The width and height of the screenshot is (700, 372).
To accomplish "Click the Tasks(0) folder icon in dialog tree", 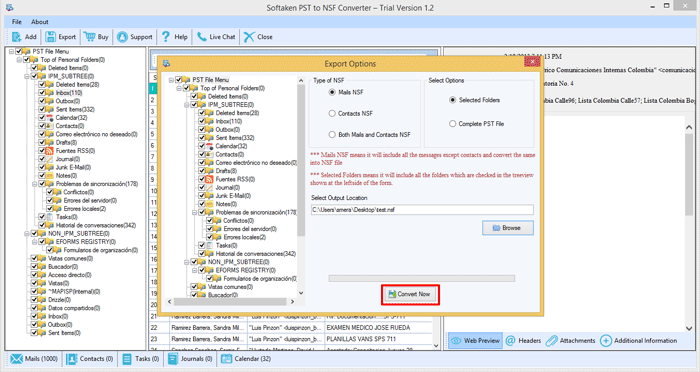I will (x=209, y=245).
